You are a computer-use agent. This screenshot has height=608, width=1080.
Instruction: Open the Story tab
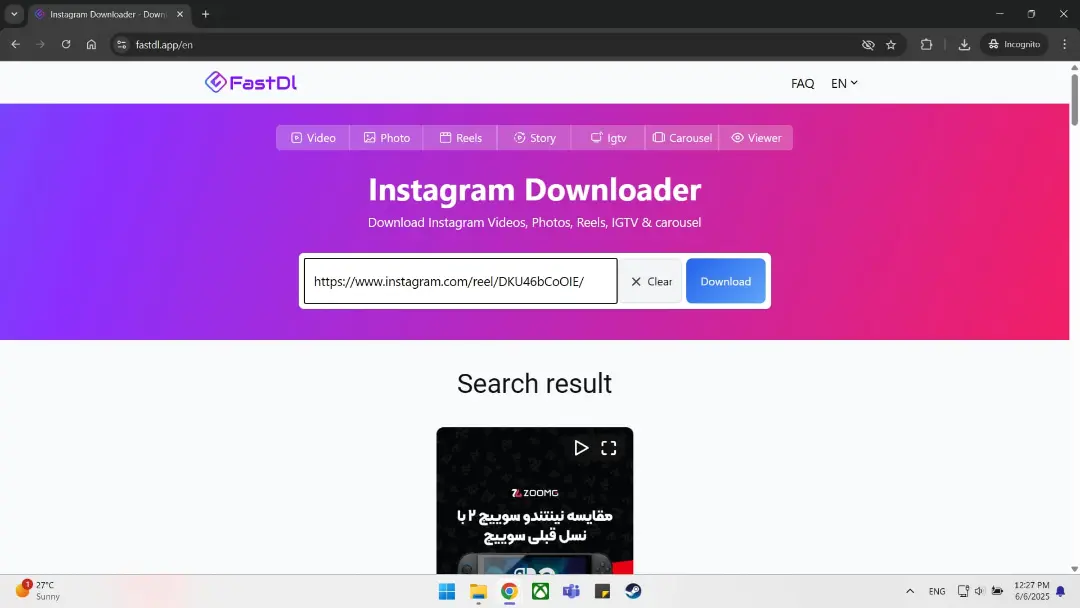click(x=534, y=138)
